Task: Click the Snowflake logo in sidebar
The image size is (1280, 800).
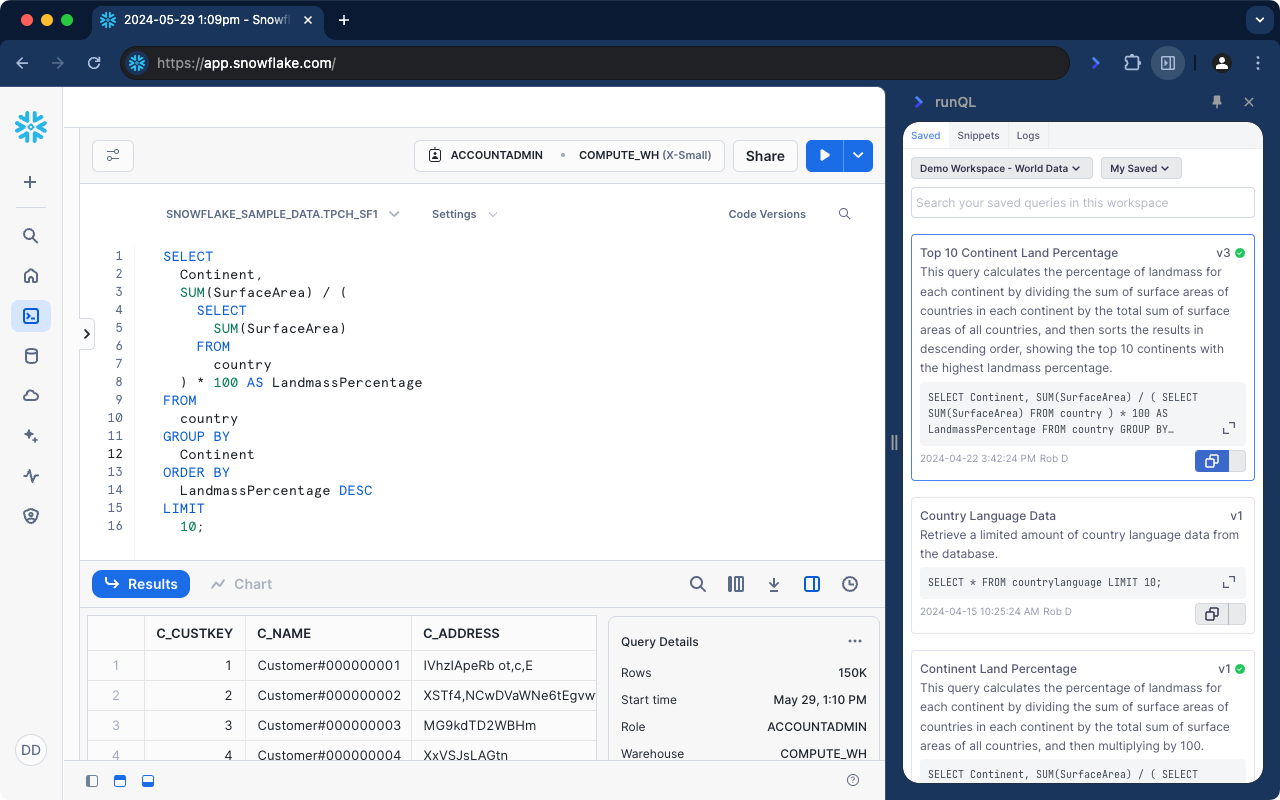Action: click(31, 127)
